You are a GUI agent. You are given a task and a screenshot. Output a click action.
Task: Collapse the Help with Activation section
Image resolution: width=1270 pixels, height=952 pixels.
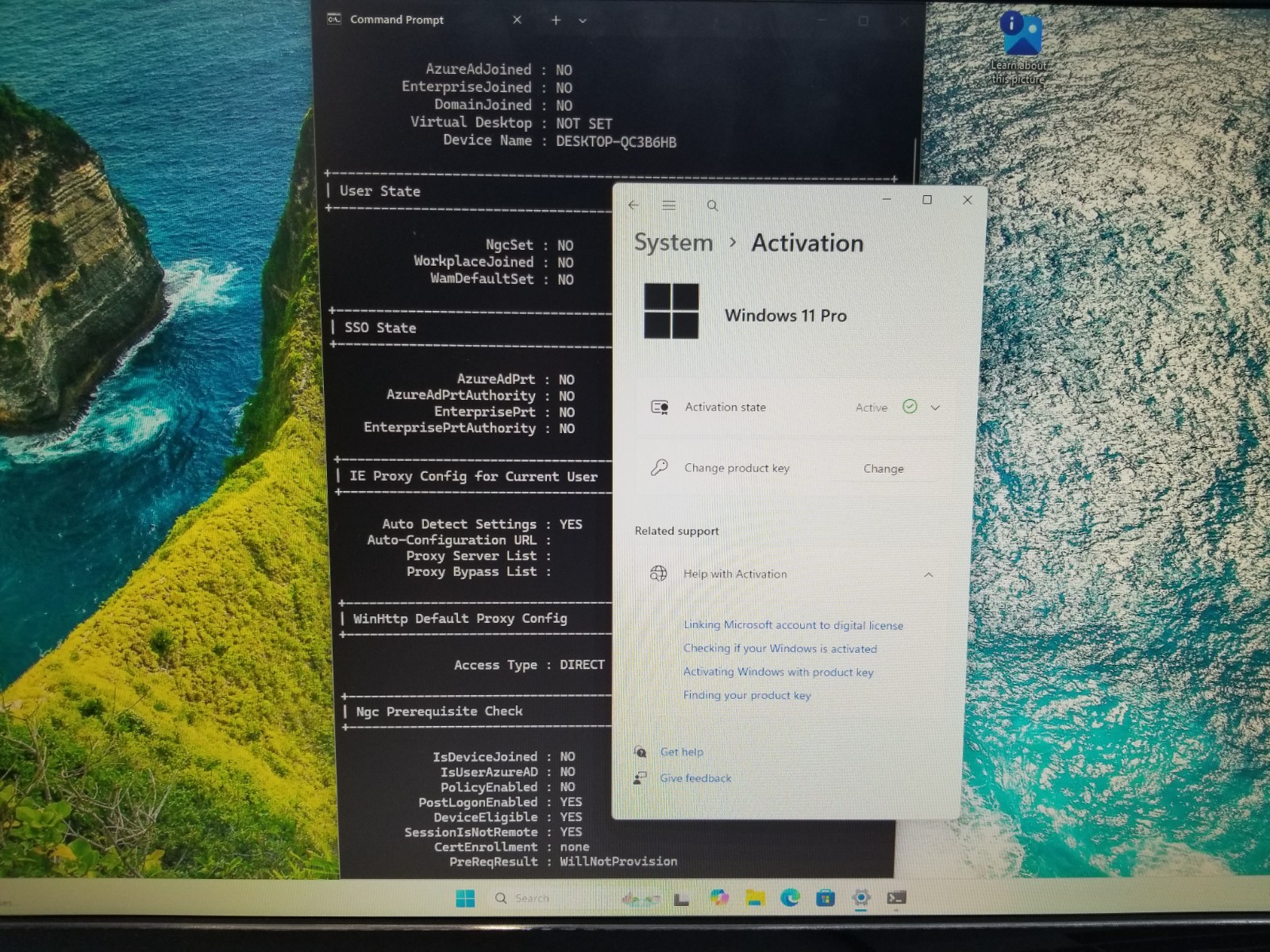coord(928,574)
